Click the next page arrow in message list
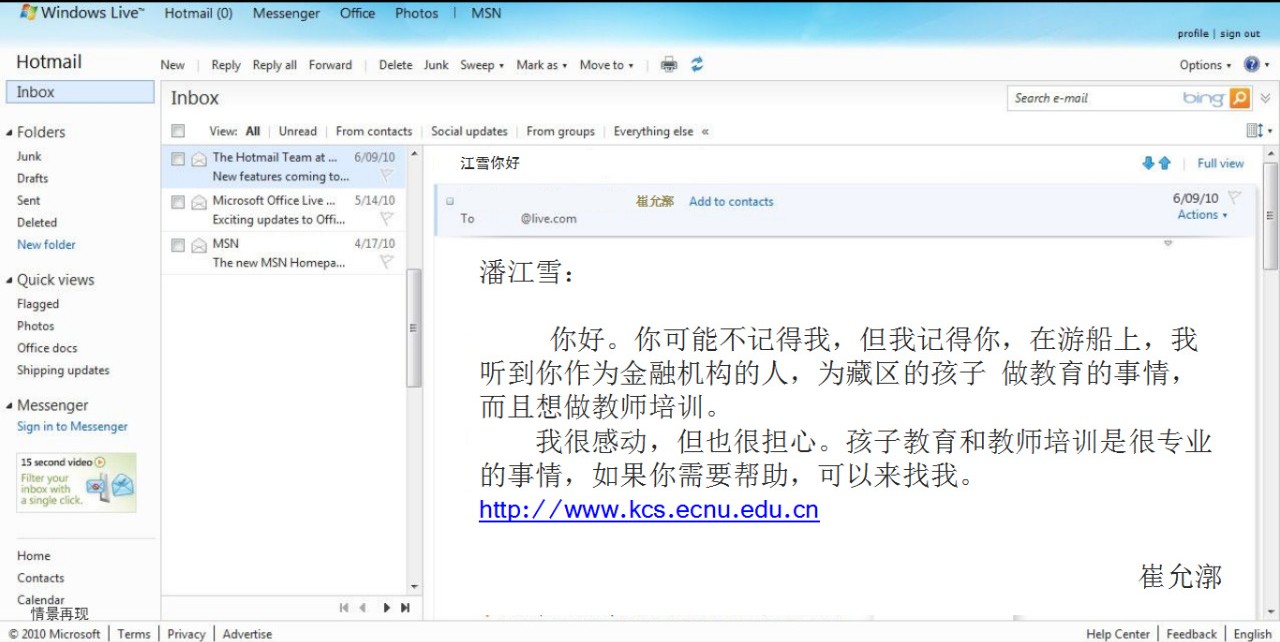The height and width of the screenshot is (642, 1280). click(386, 607)
